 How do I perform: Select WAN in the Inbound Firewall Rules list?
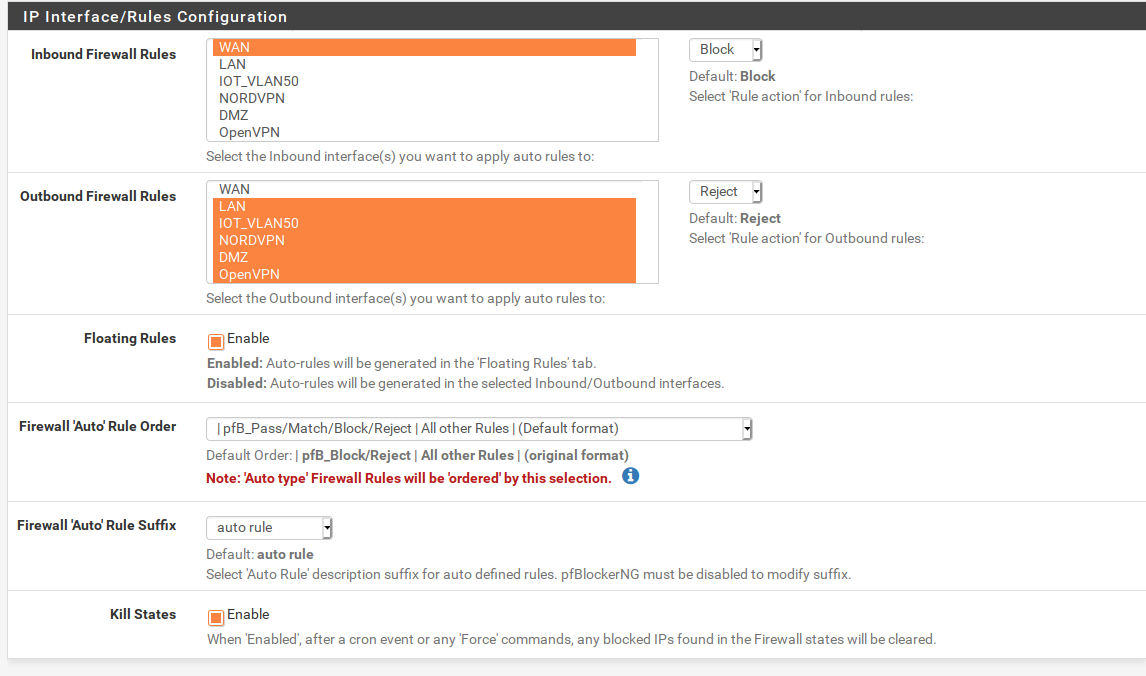[x=425, y=47]
